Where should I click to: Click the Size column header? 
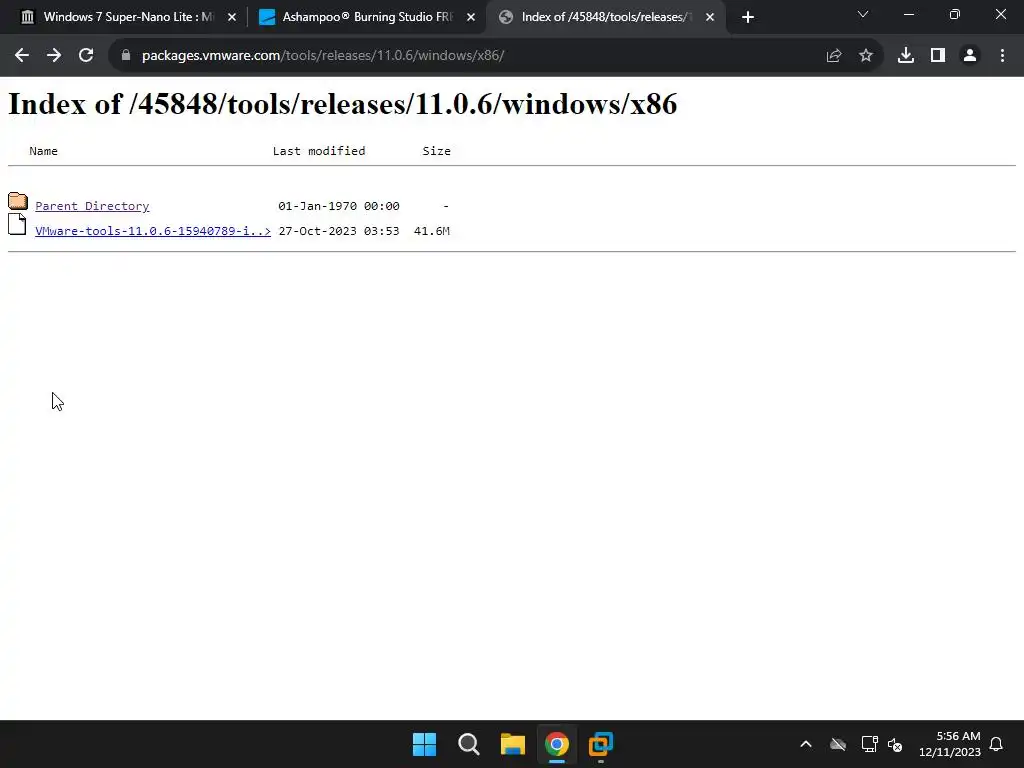[x=436, y=151]
